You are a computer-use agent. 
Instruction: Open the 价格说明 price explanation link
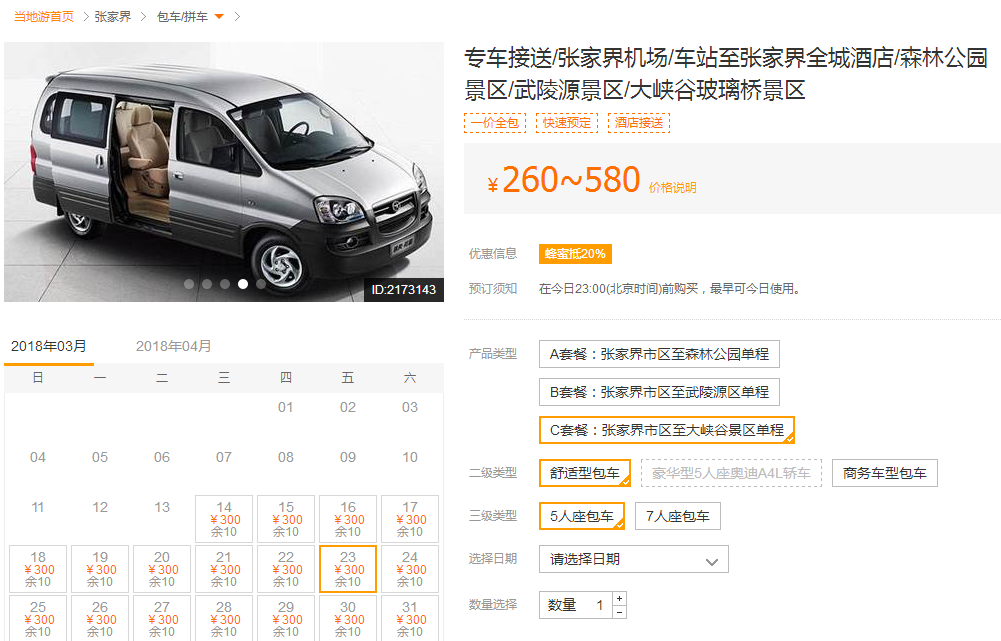click(672, 188)
